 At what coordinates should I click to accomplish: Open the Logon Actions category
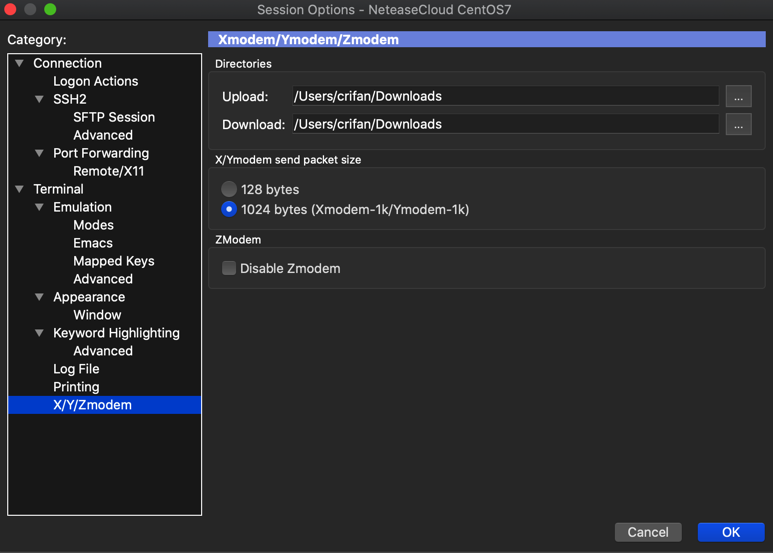(x=95, y=81)
